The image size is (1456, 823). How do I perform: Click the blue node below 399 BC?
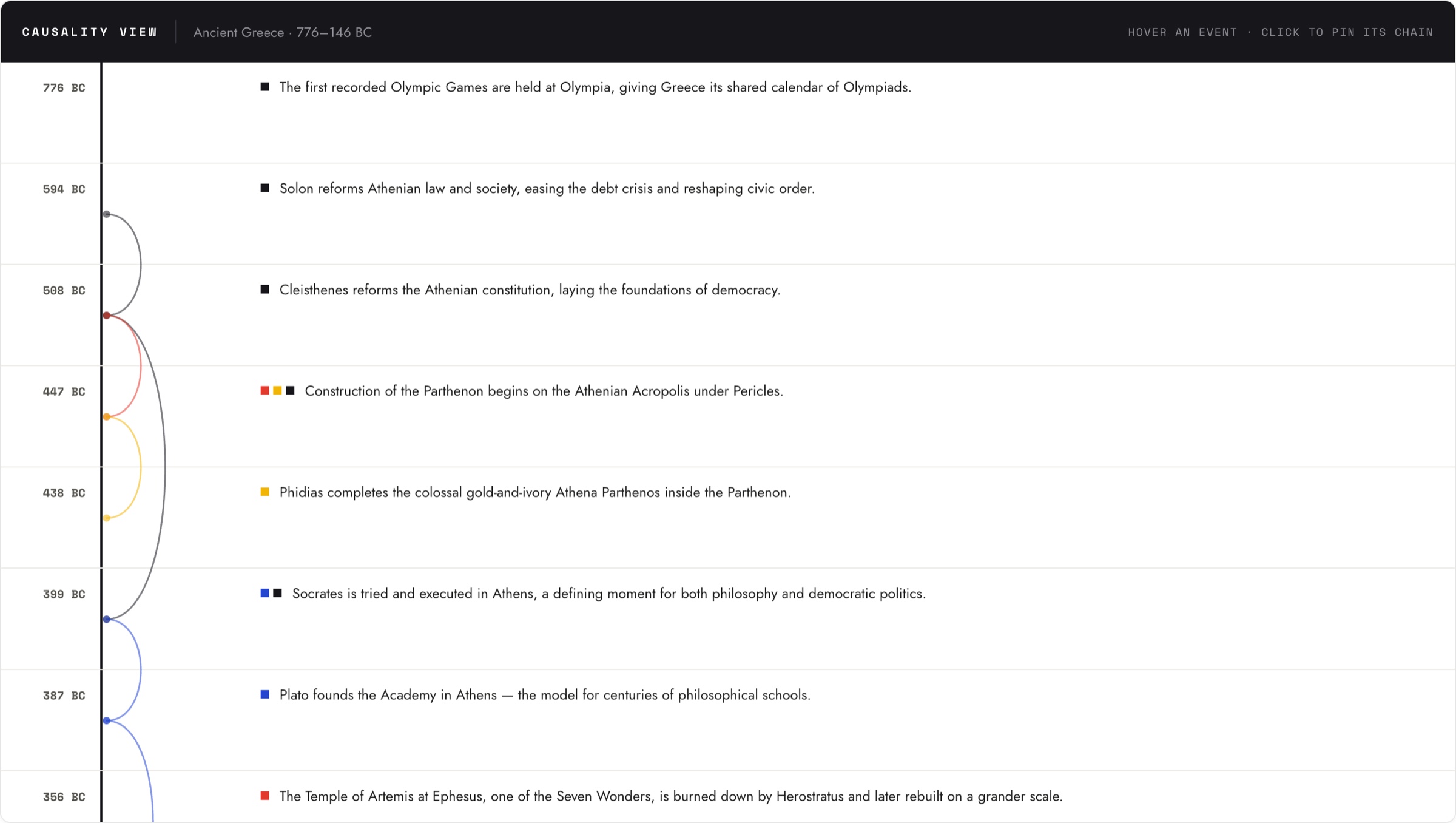(x=107, y=620)
